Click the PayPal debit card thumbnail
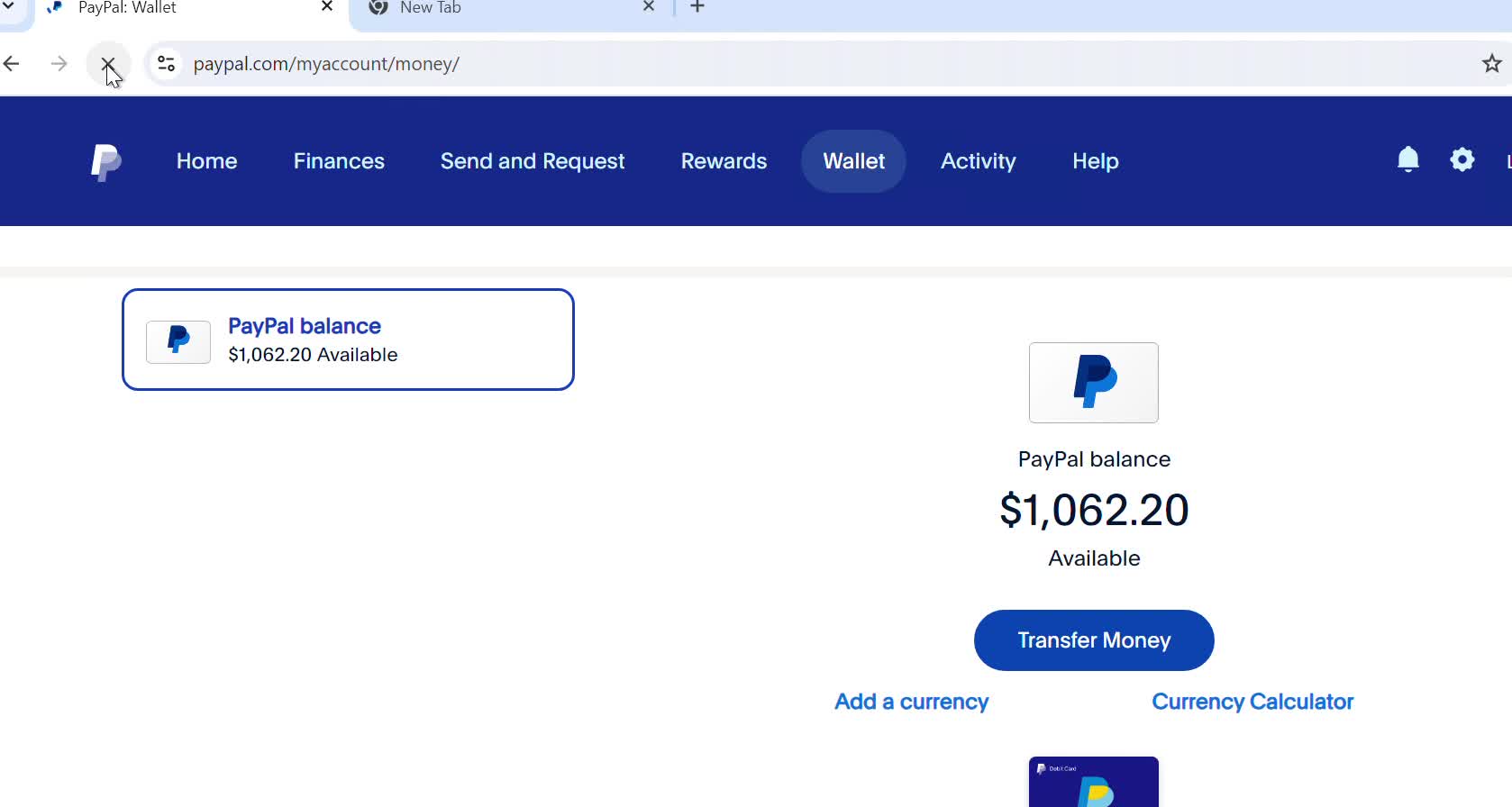1512x807 pixels. pos(1094,782)
